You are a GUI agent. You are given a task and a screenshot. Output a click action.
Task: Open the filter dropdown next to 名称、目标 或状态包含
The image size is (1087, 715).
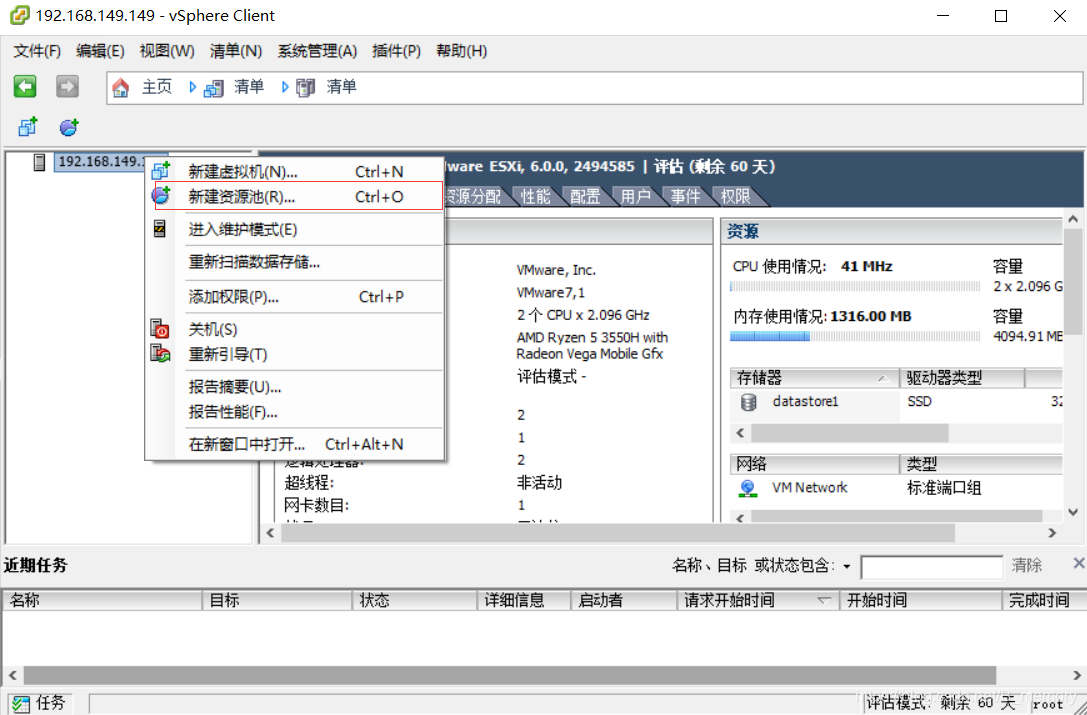point(848,565)
